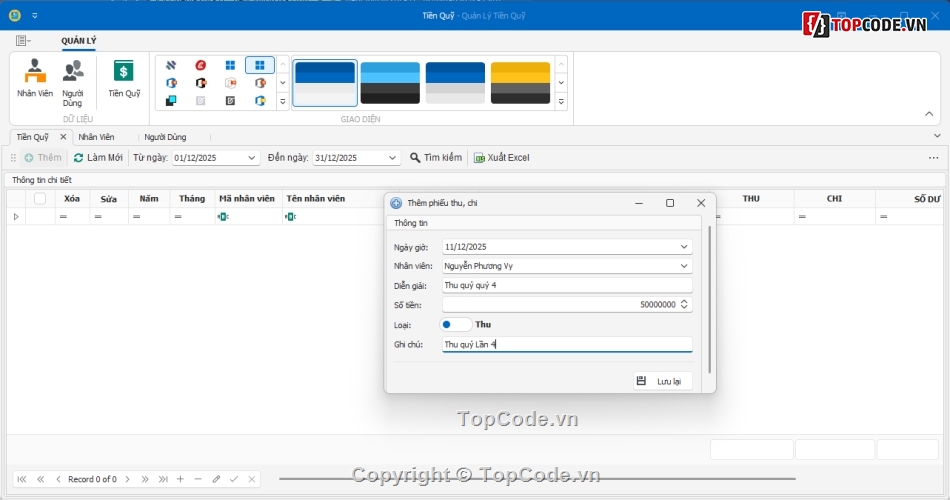Expand the Ngày giờ date dropdown
950x500 pixels.
click(684, 247)
